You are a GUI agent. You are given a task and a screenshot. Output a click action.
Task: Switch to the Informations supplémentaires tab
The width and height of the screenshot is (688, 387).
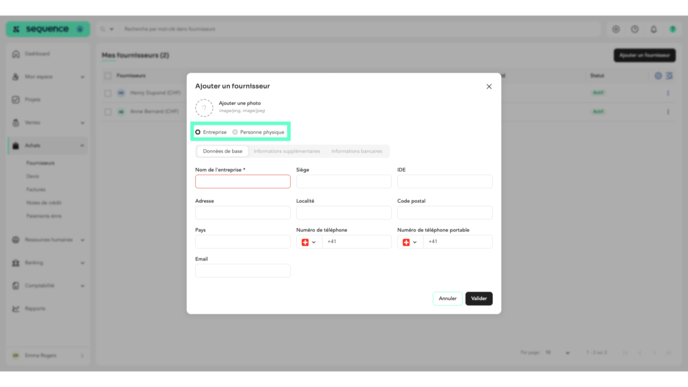(x=287, y=151)
